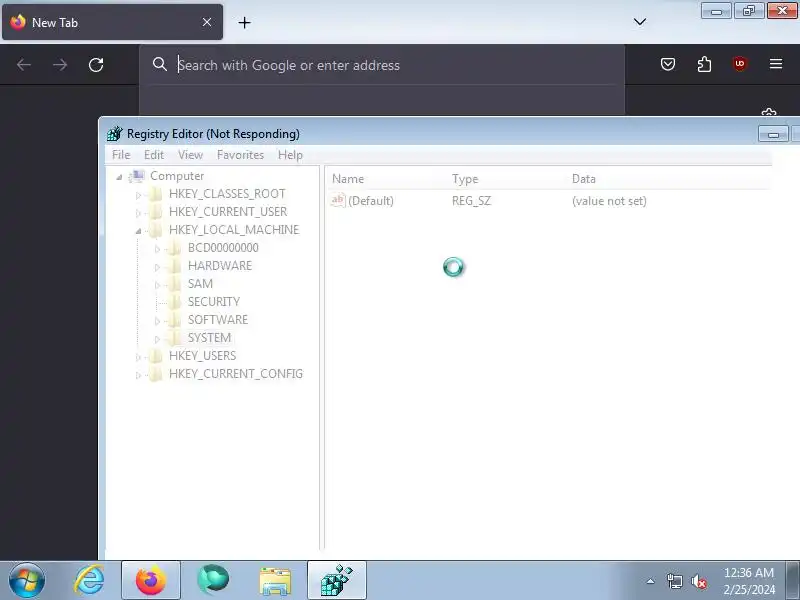Select the (Default) registry value
This screenshot has width=800, height=600.
pos(370,201)
